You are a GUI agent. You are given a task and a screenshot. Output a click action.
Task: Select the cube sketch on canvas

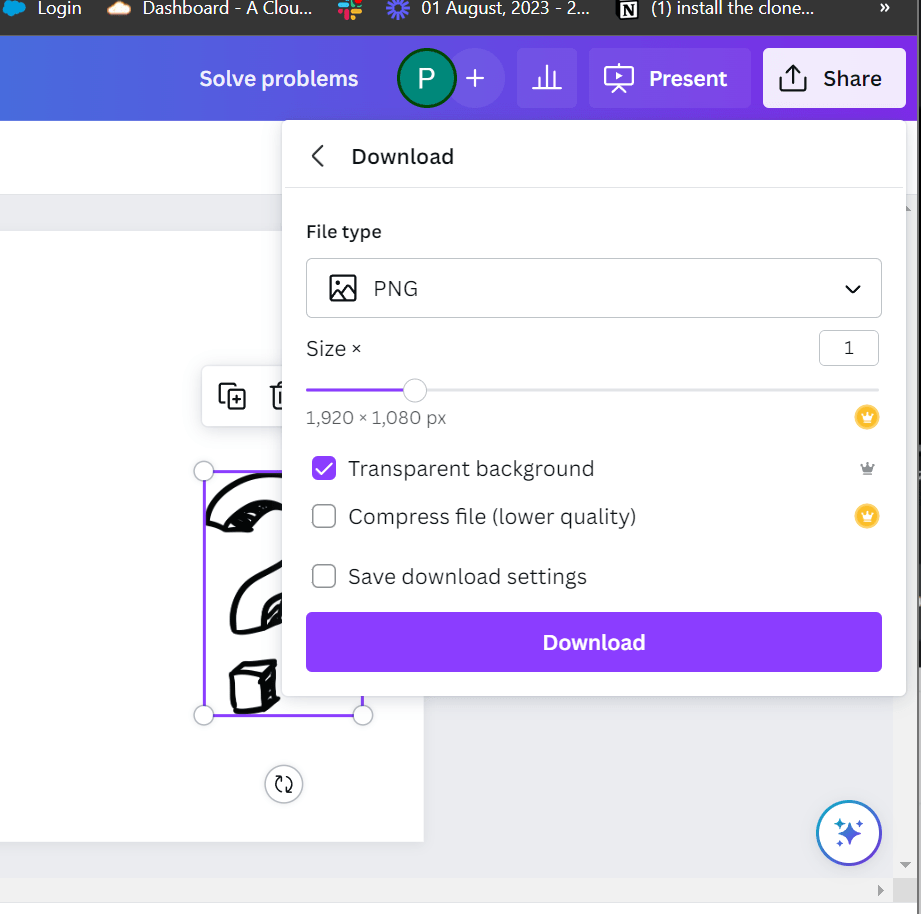pos(253,686)
